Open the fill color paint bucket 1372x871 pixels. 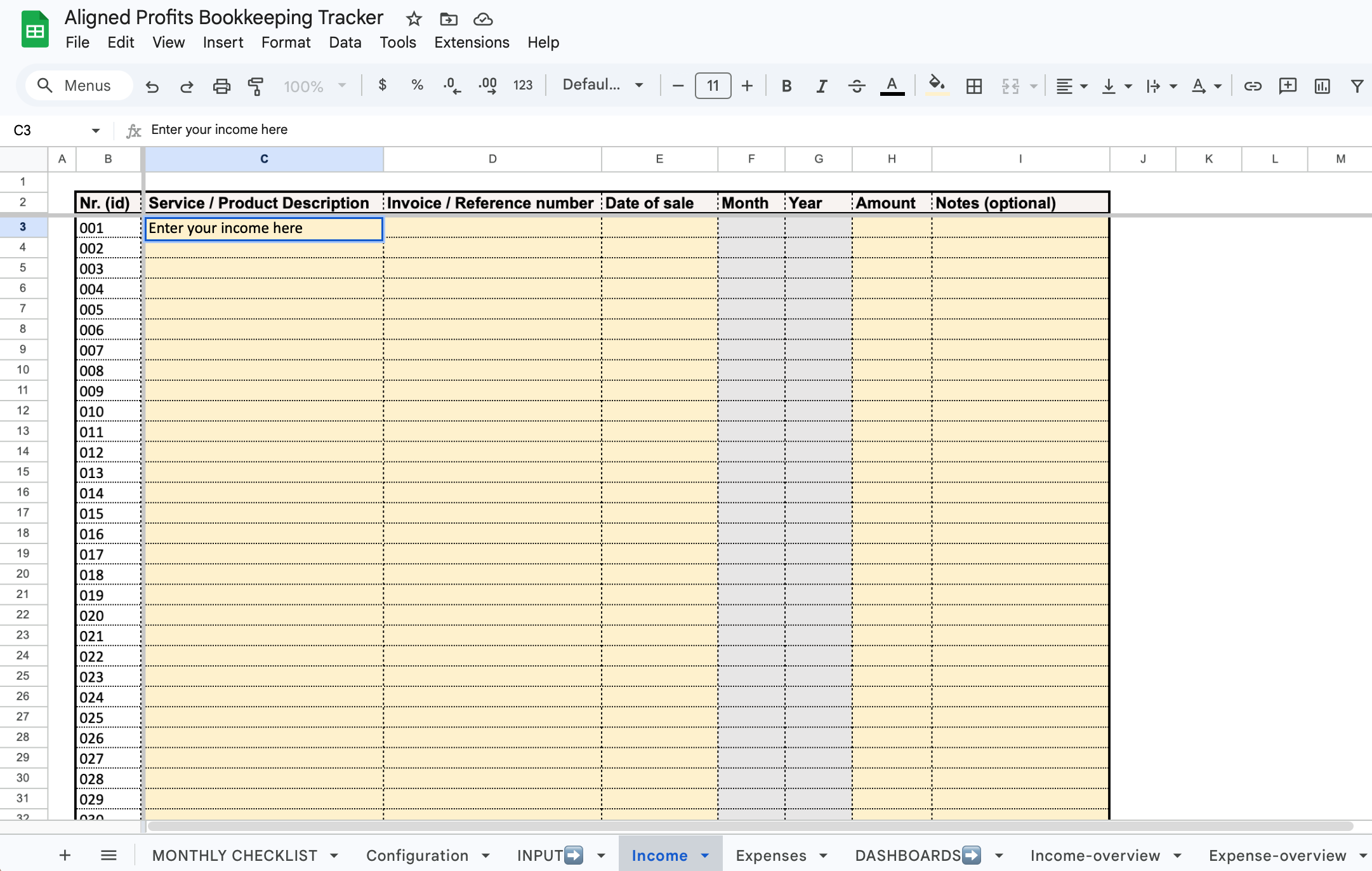(937, 85)
